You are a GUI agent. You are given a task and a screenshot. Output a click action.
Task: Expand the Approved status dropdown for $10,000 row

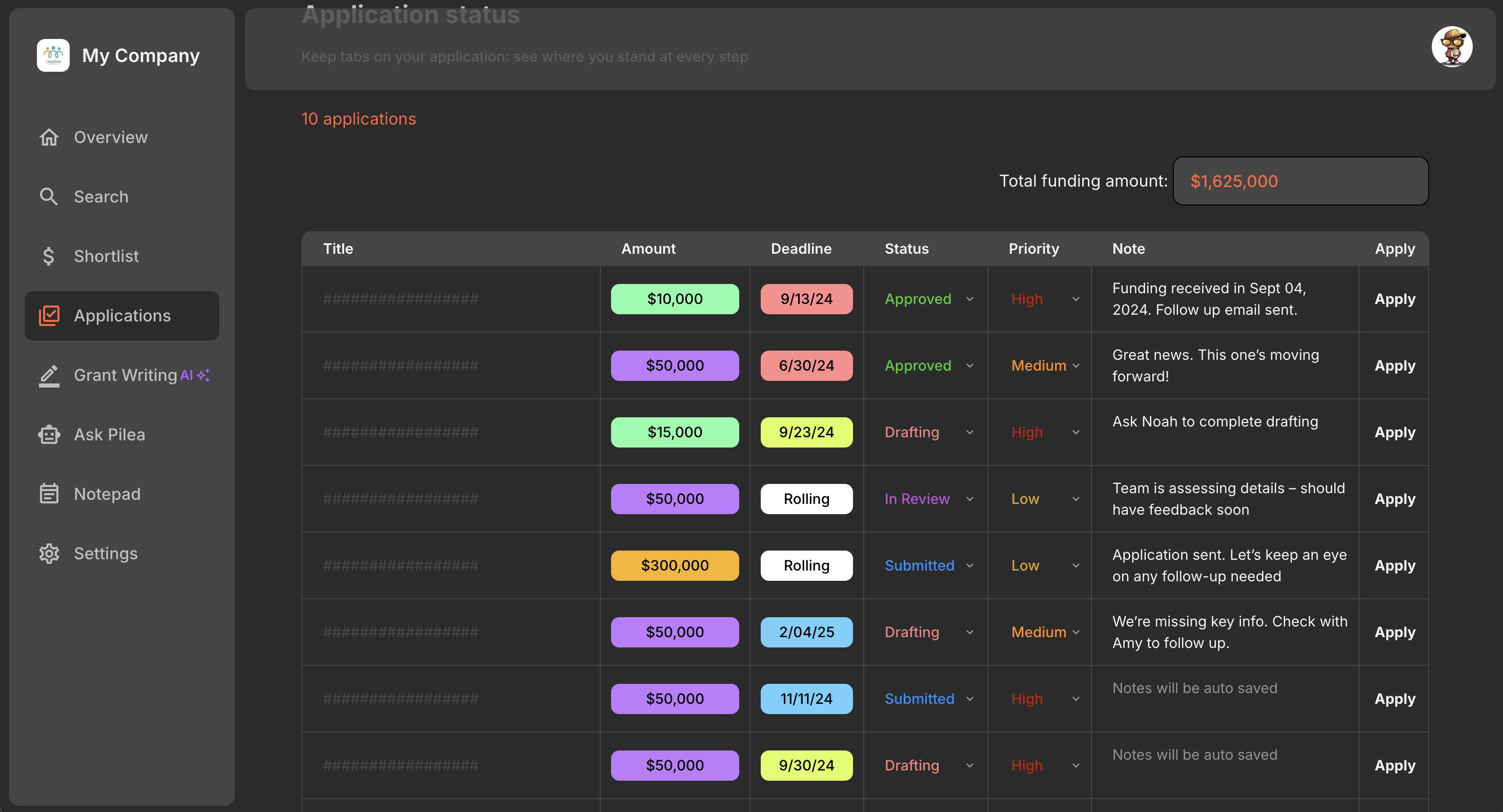coord(969,299)
